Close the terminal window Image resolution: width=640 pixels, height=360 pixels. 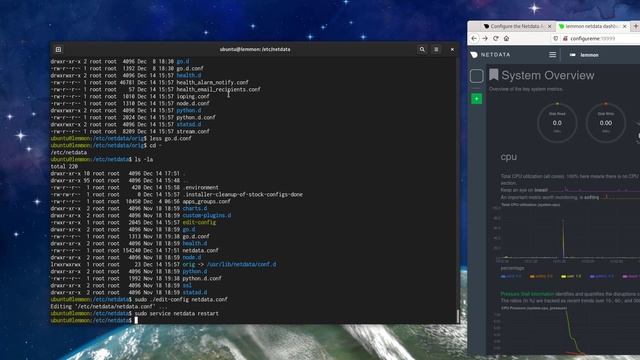pyautogui.click(x=452, y=49)
